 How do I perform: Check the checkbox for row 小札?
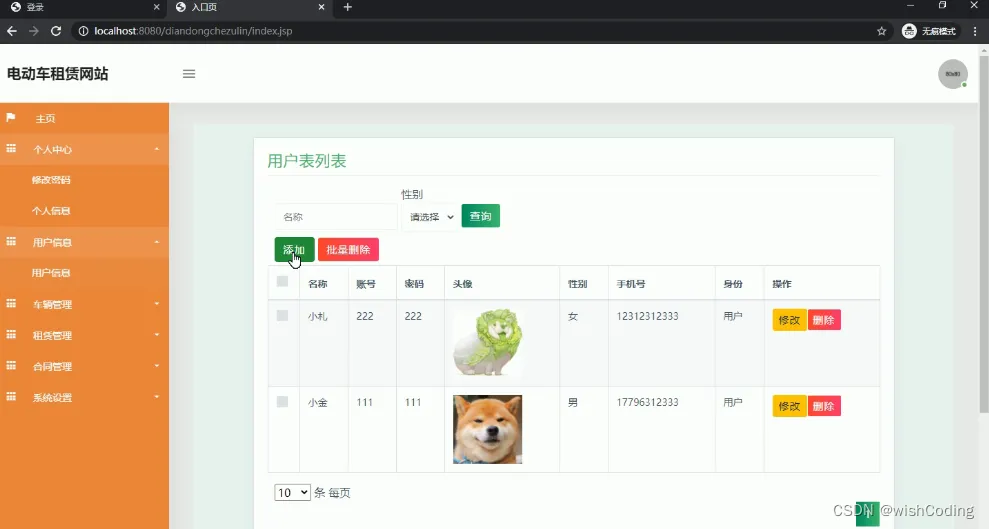click(x=283, y=315)
